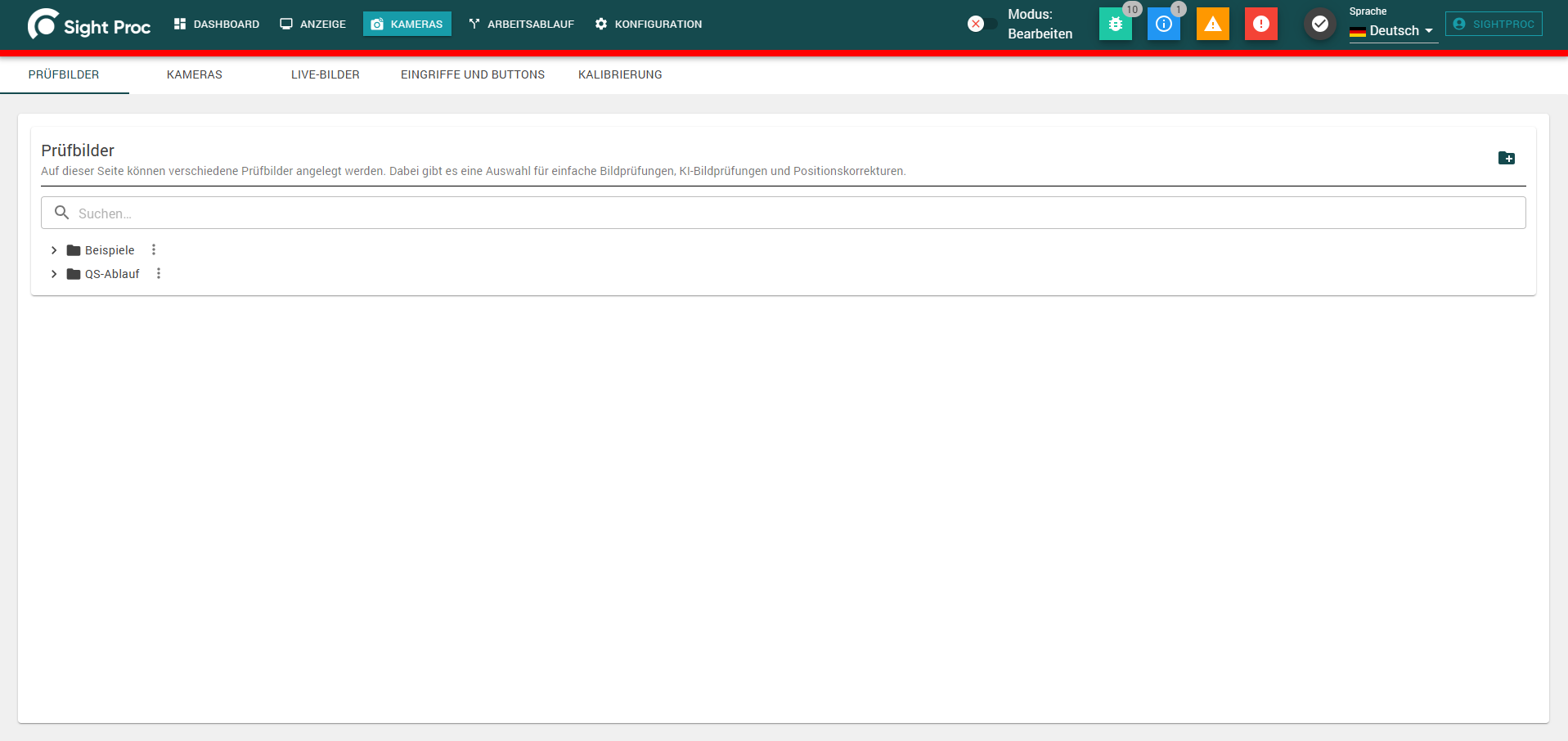
Task: Open the blue info notifications icon
Action: pyautogui.click(x=1164, y=24)
